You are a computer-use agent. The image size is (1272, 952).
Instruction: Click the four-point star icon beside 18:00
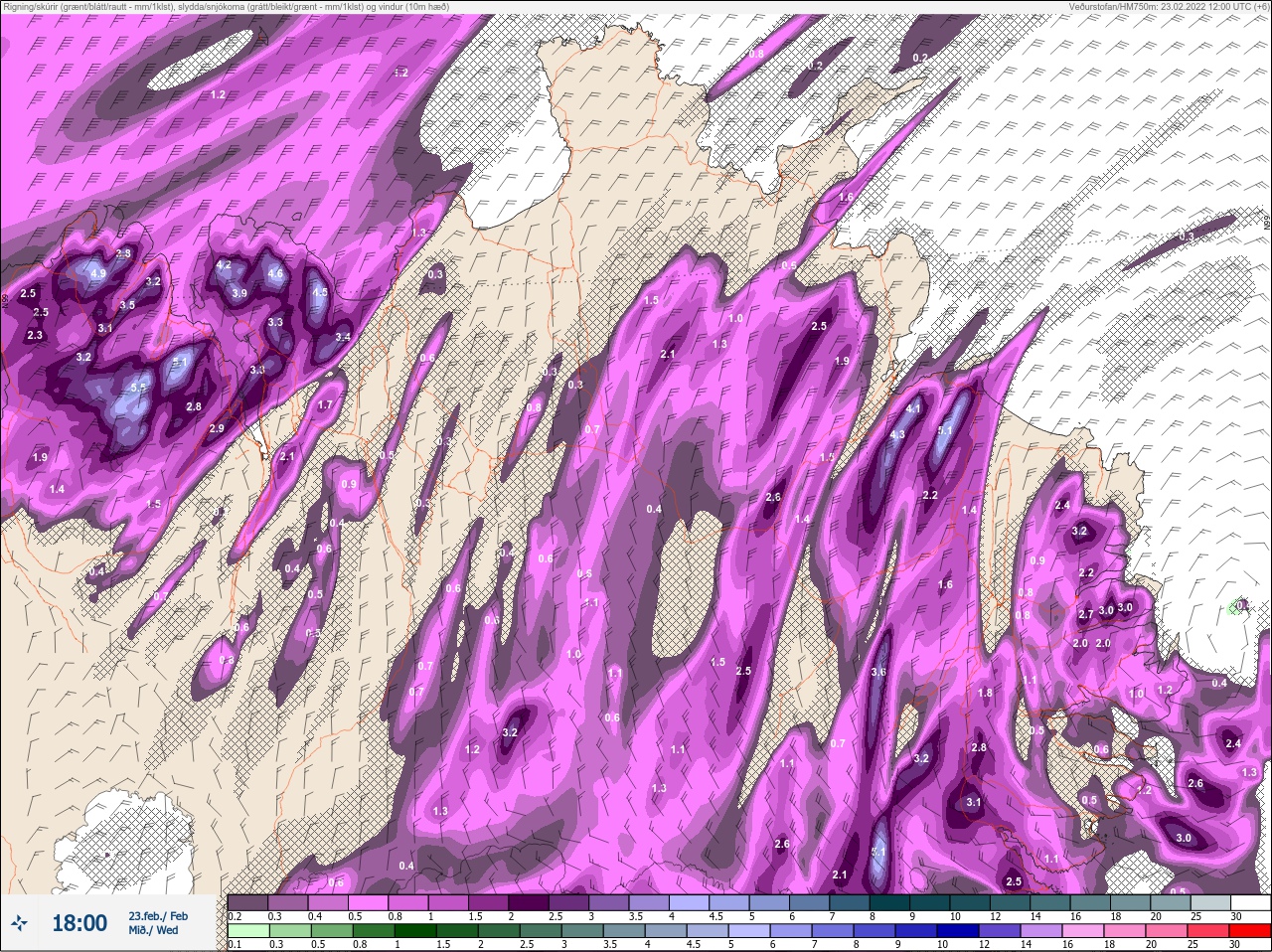21,923
